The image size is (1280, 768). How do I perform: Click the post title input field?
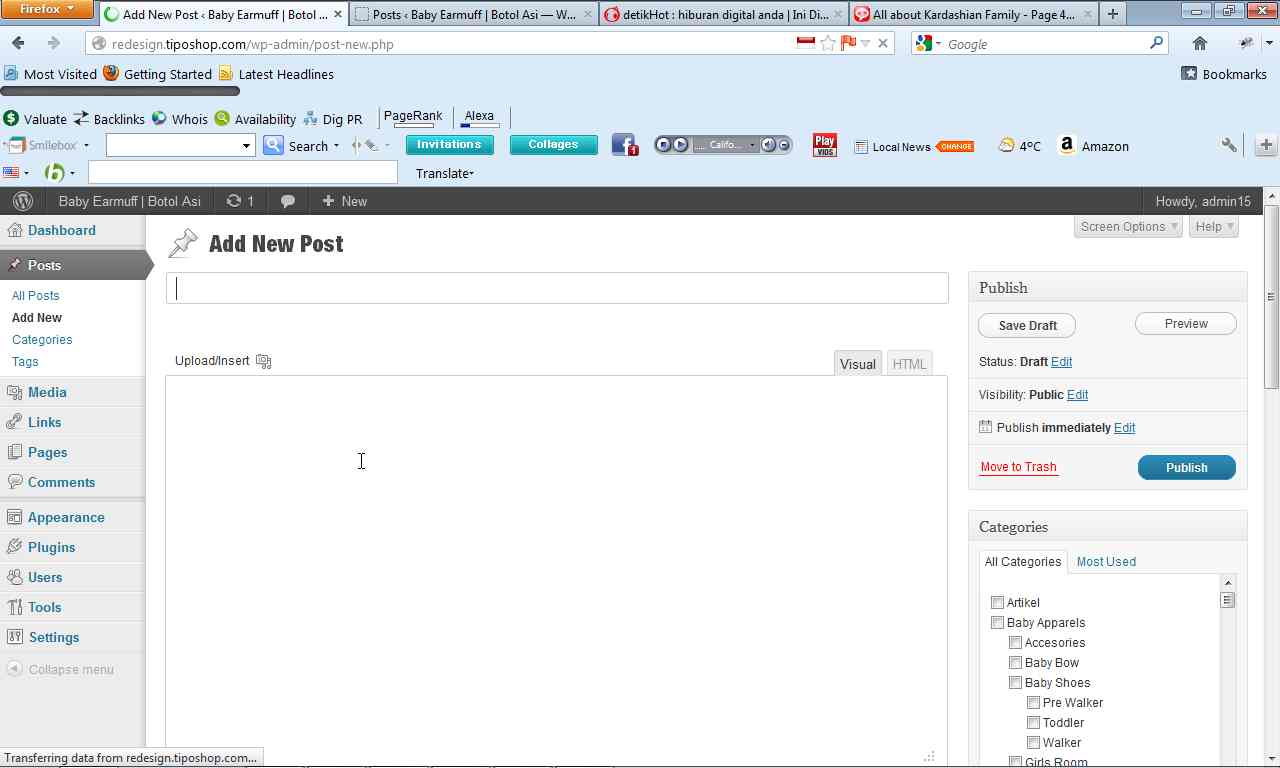click(557, 288)
